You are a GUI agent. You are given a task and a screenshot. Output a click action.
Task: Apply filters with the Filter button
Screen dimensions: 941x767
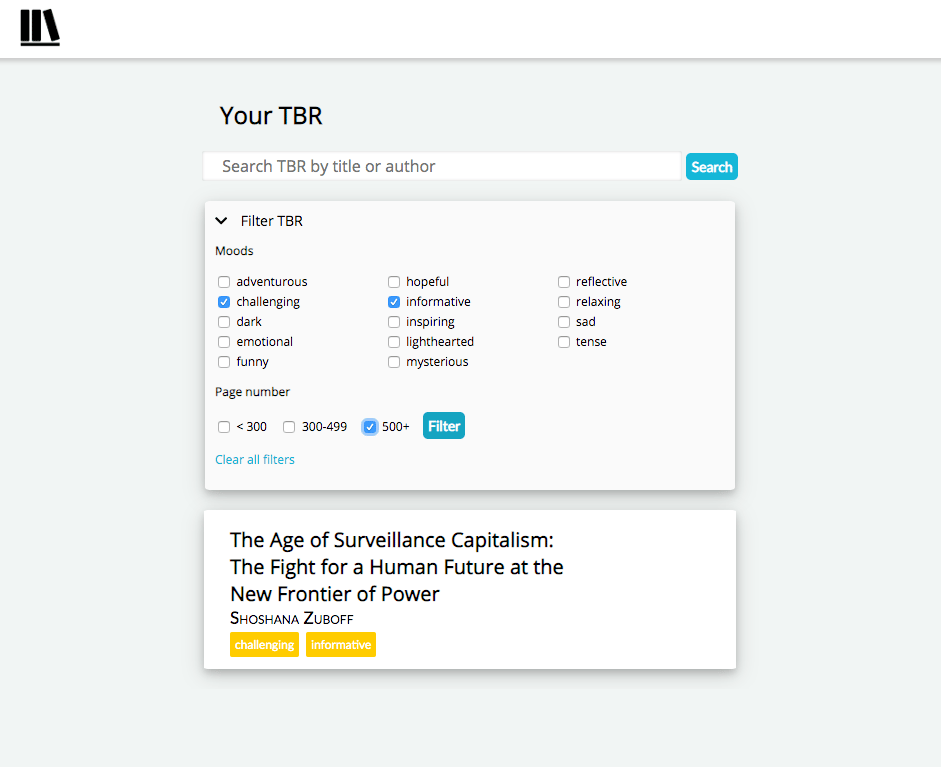click(x=443, y=426)
